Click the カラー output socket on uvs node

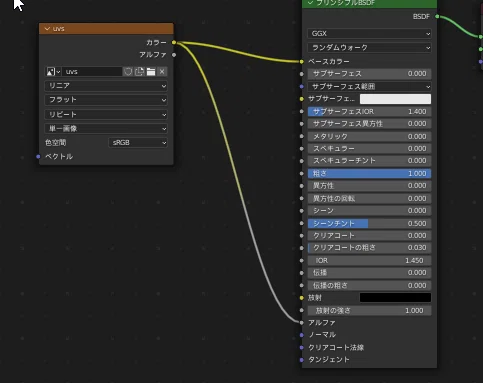(x=174, y=43)
